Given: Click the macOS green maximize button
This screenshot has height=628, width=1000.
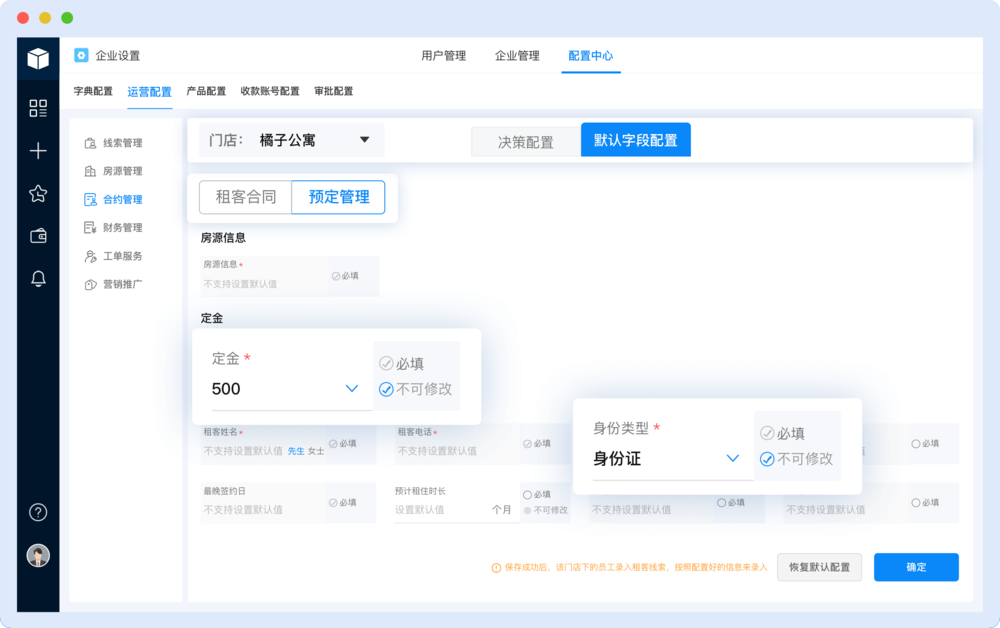Looking at the screenshot, I should pos(67,18).
